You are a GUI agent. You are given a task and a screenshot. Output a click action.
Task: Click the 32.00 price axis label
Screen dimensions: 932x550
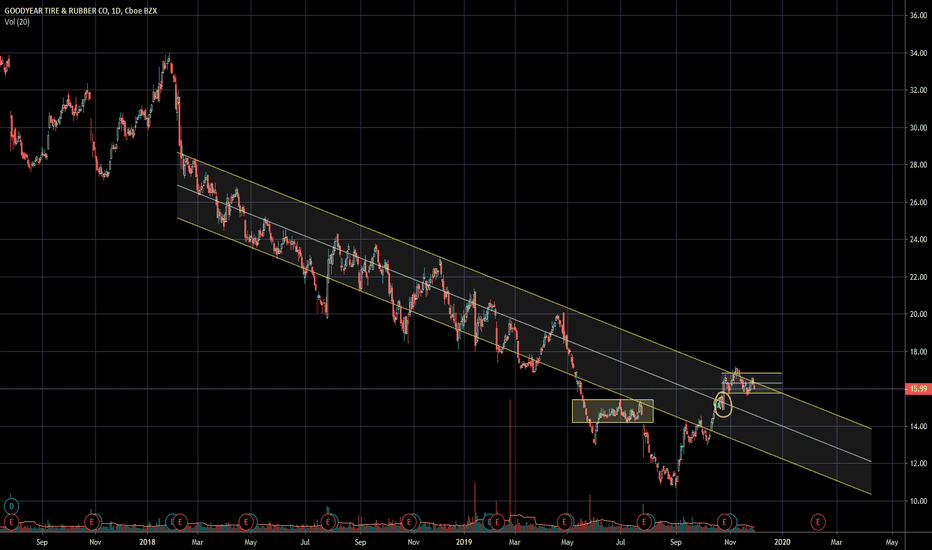[918, 90]
